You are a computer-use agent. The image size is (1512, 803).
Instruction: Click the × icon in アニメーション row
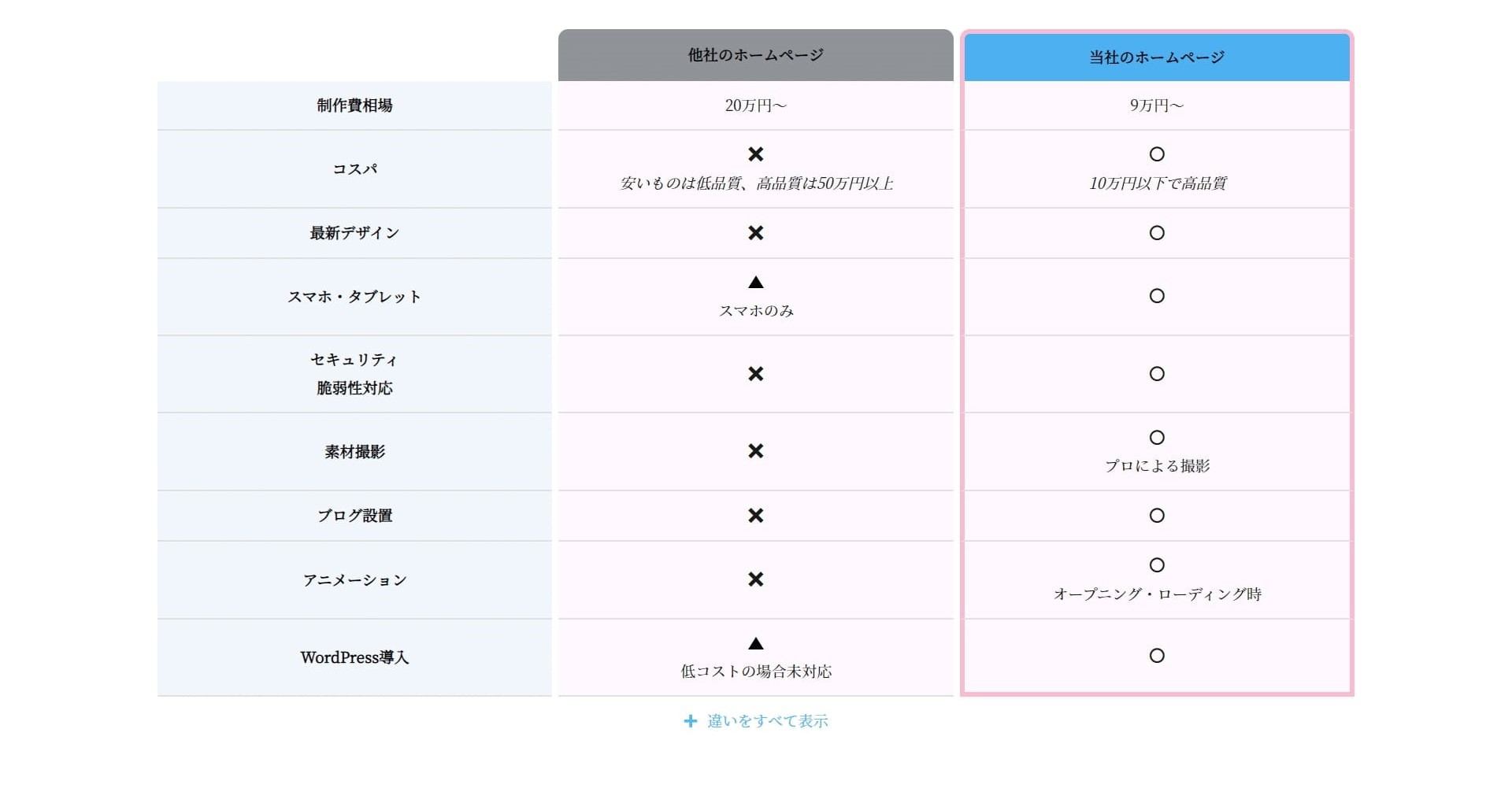pyautogui.click(x=755, y=580)
